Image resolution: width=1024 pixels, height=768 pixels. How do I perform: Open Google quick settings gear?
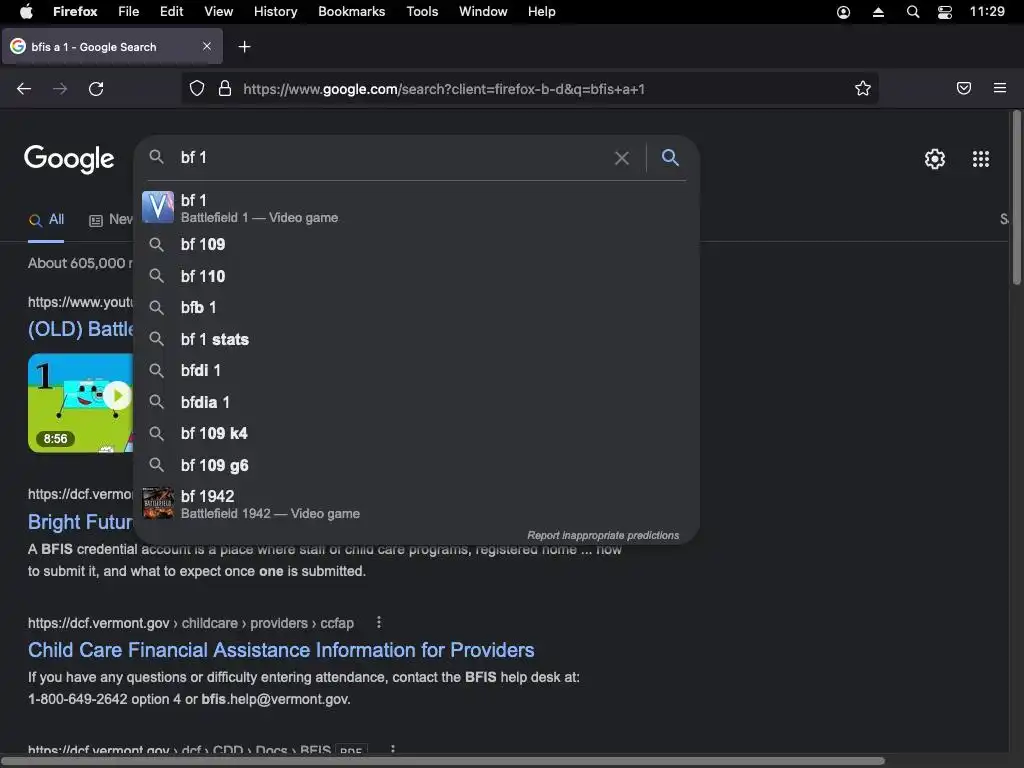(935, 159)
